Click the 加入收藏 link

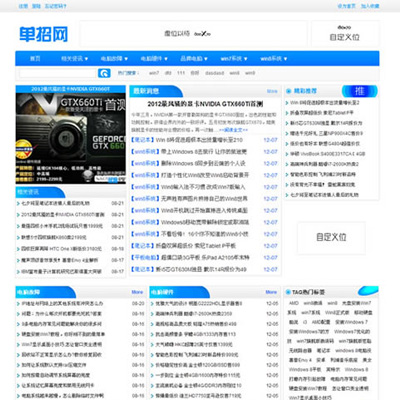click(x=370, y=6)
